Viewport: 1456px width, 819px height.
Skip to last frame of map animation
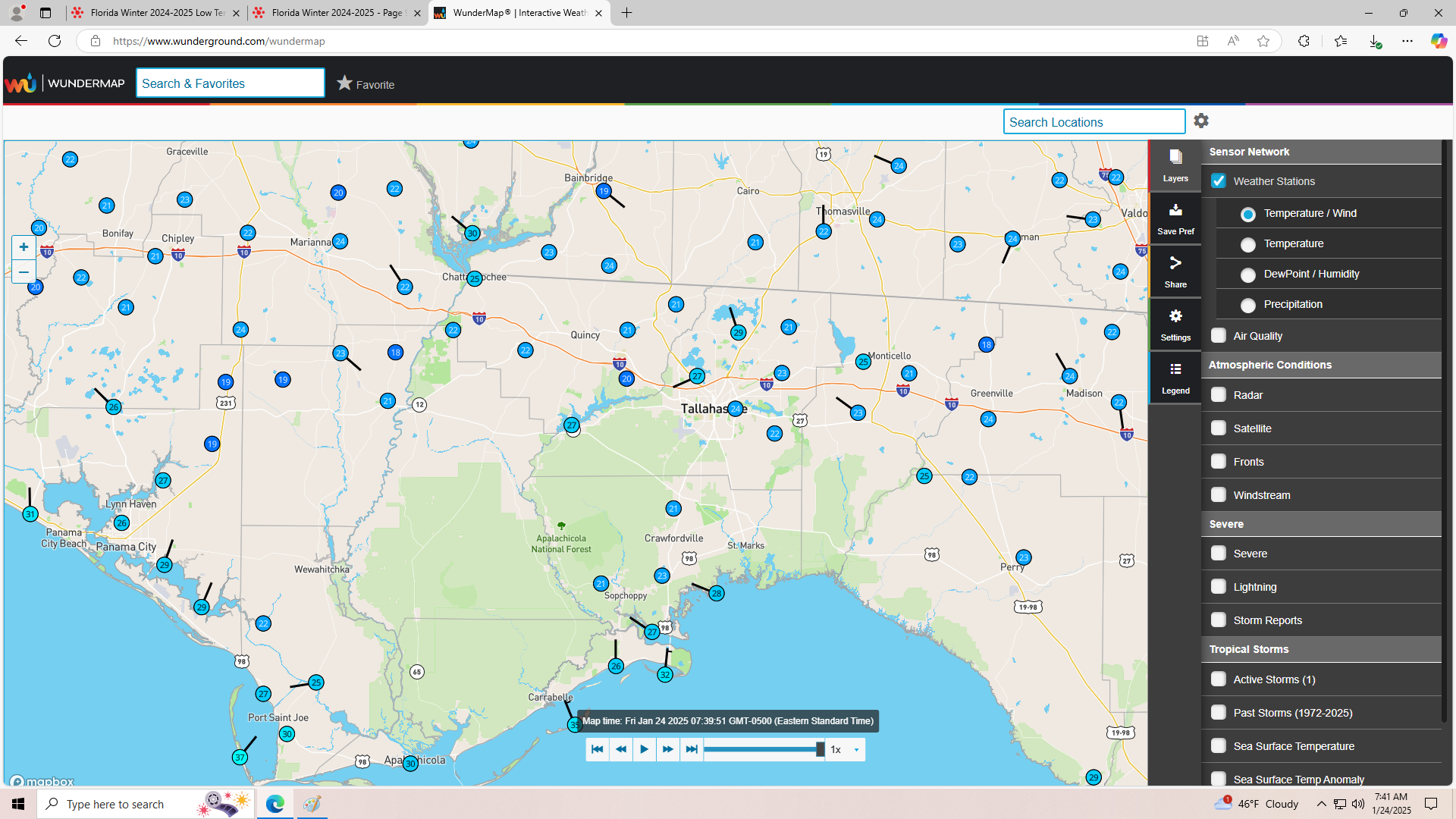click(x=692, y=749)
